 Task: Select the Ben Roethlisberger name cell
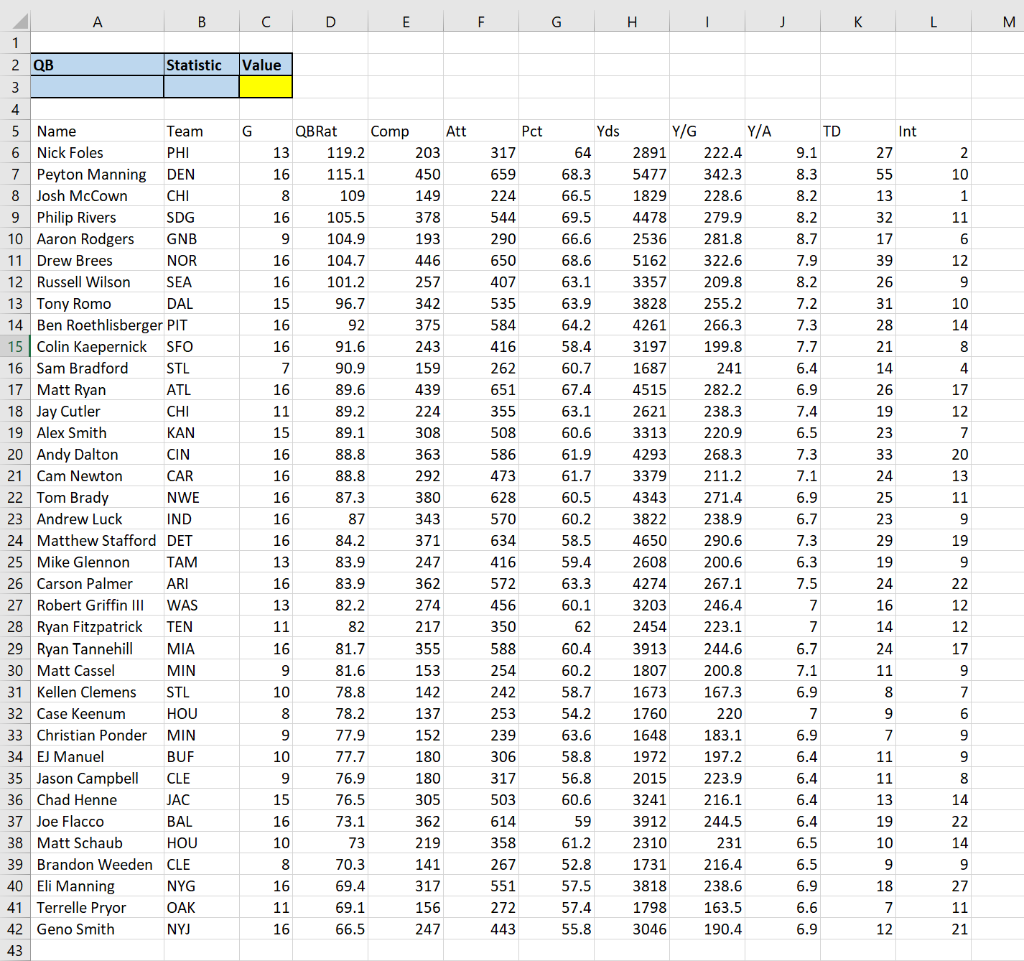(x=97, y=325)
